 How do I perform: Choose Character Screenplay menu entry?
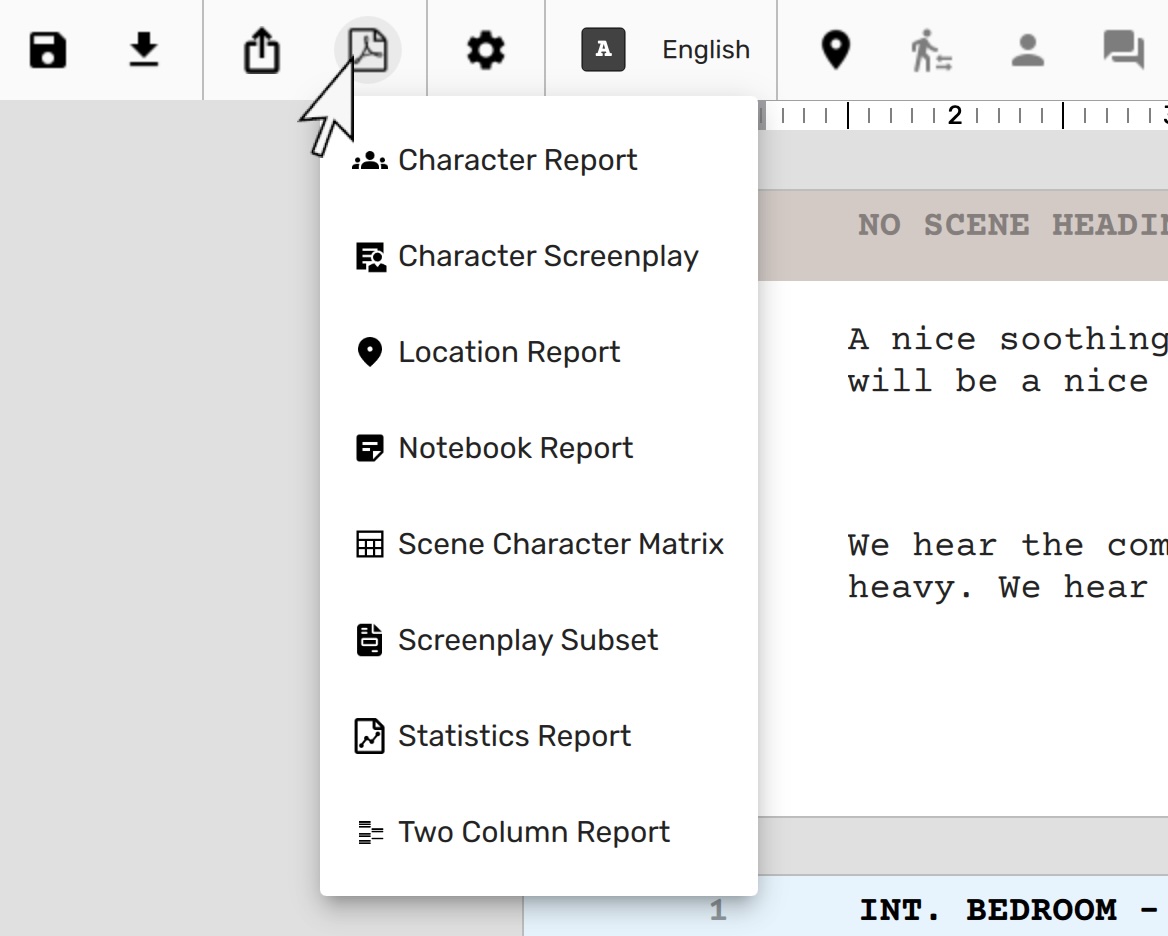pos(547,256)
